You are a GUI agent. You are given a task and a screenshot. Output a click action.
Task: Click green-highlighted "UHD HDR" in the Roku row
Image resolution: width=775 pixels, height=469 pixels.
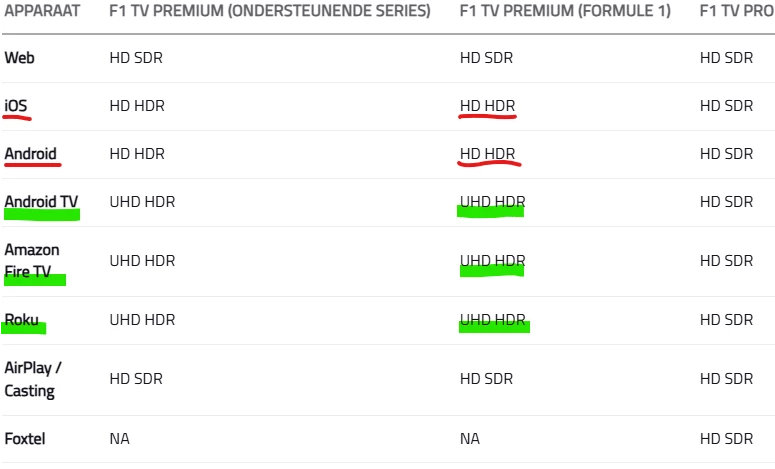[492, 320]
